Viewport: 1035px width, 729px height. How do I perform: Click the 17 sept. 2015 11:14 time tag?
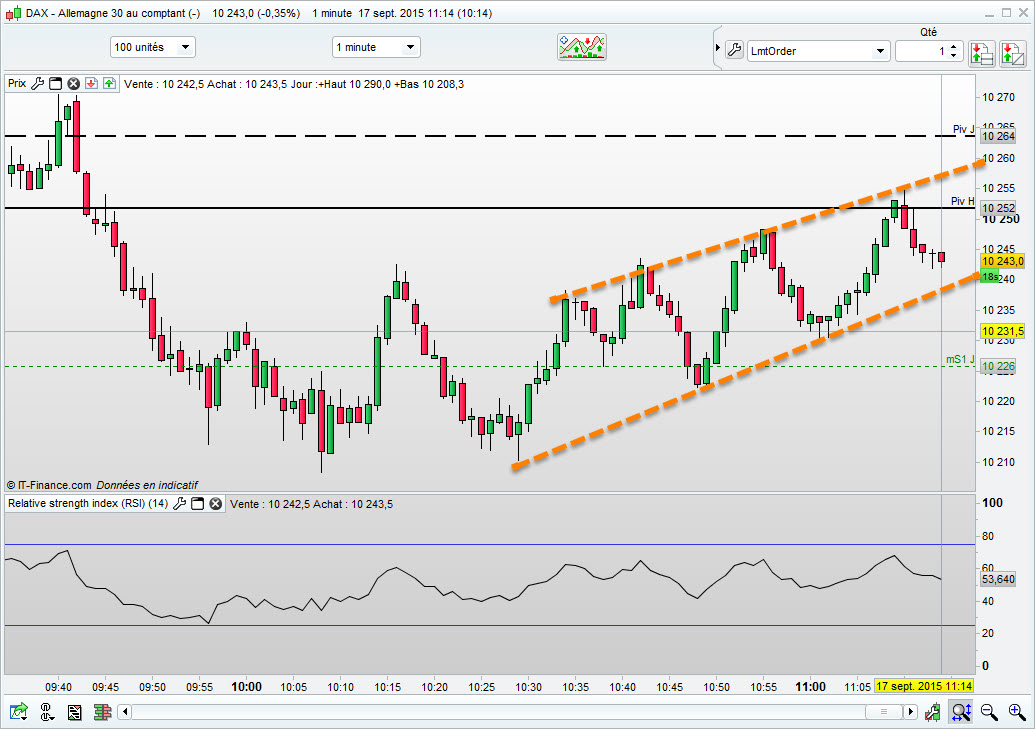pyautogui.click(x=923, y=686)
